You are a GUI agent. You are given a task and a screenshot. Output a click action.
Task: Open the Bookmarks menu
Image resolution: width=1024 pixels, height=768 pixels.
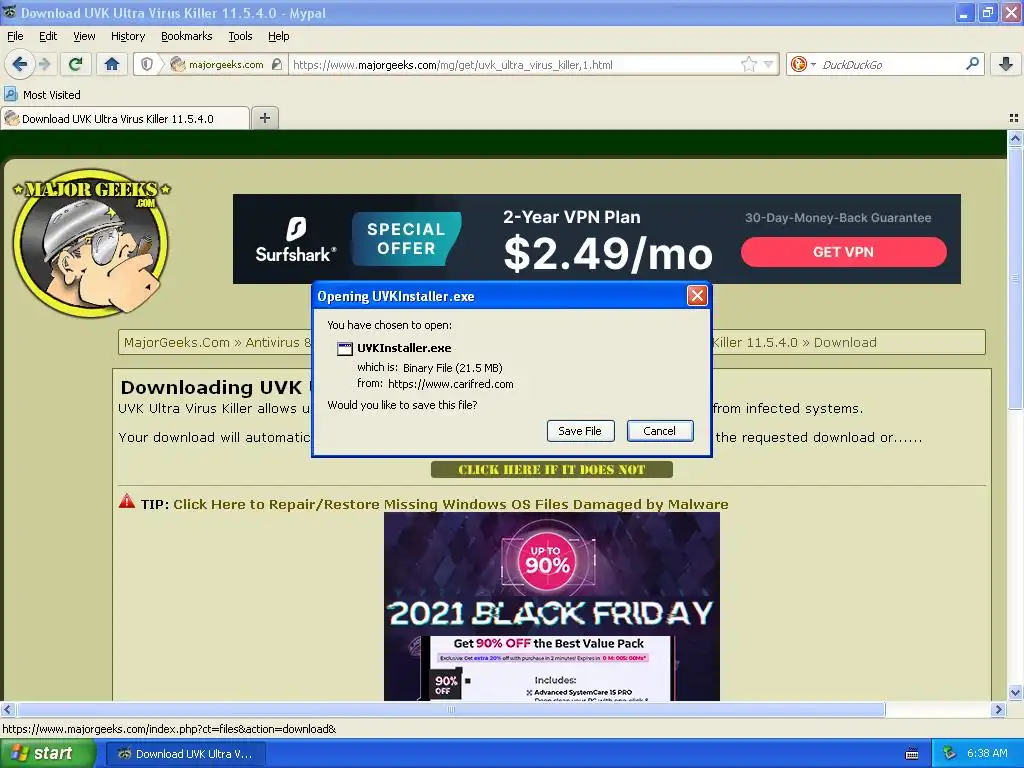pyautogui.click(x=187, y=36)
